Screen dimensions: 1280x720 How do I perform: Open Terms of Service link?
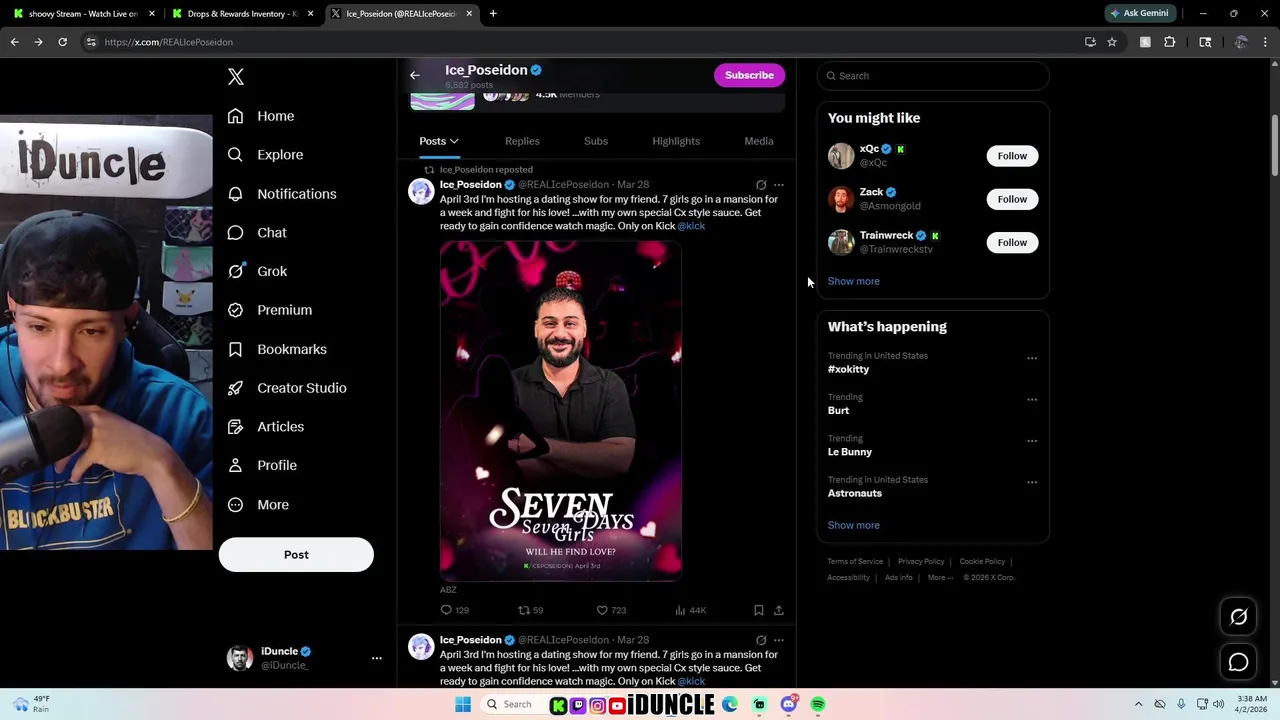855,562
